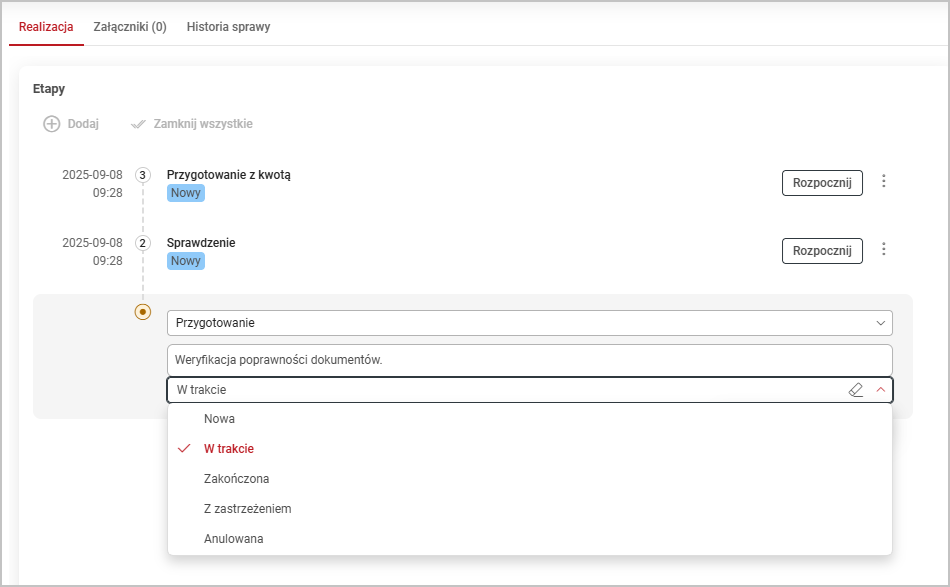This screenshot has width=950, height=587.
Task: Open three-dot menu for Sprawdzenie stage
Action: coord(883,250)
